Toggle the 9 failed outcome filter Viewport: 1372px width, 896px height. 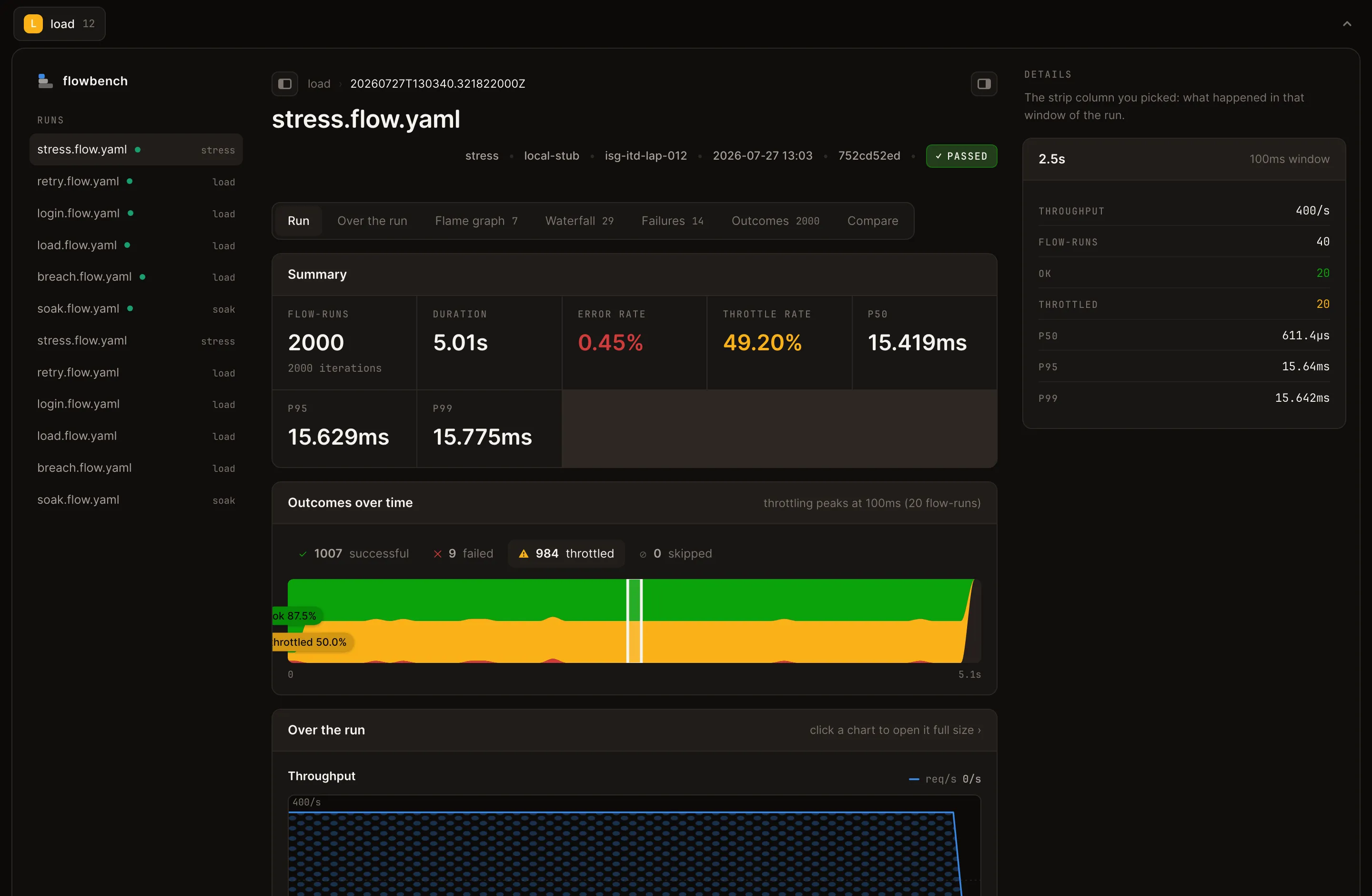pos(464,553)
